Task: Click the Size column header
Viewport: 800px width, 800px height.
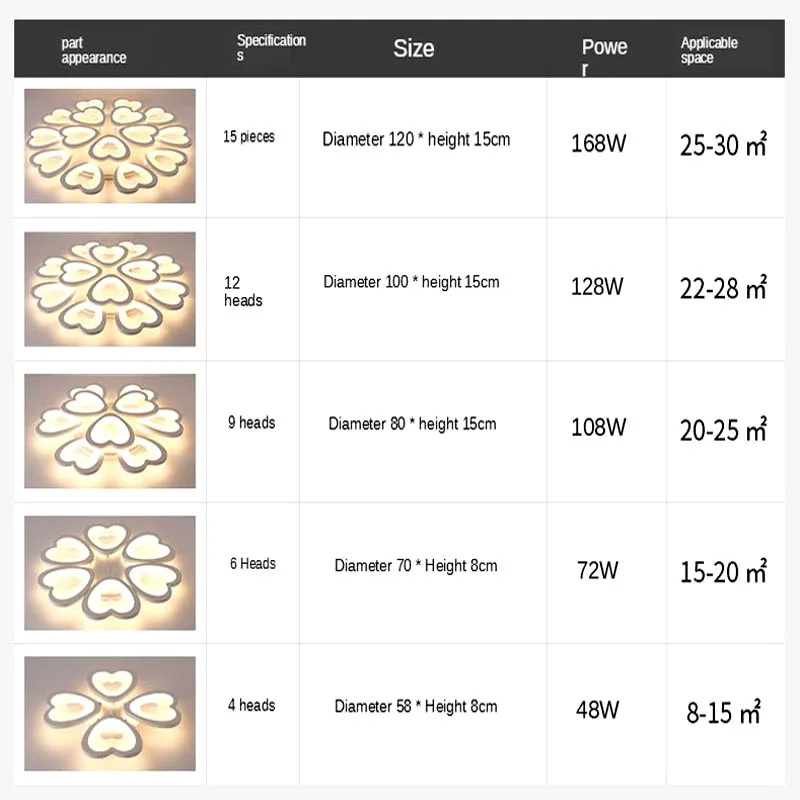Action: pos(413,48)
